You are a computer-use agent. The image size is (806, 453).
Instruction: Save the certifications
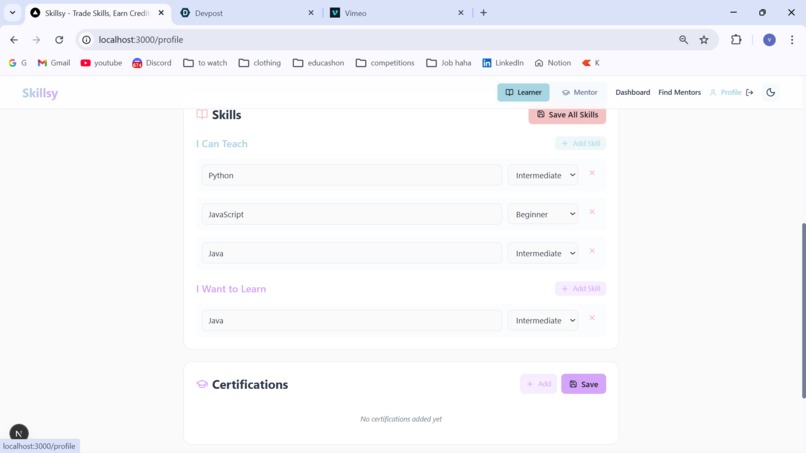(583, 384)
